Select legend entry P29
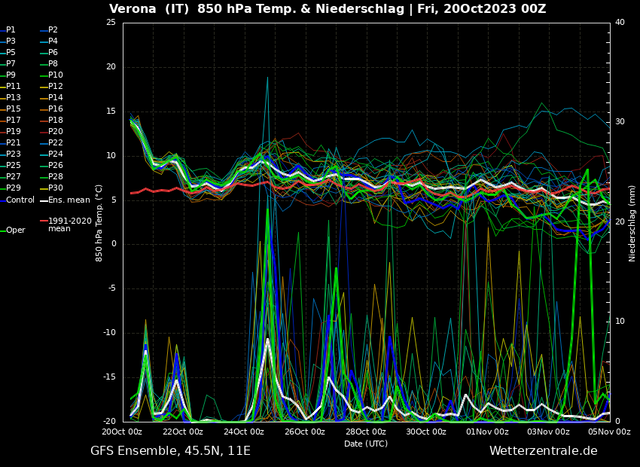Viewport: 640px width, 467px height. (x=10, y=188)
